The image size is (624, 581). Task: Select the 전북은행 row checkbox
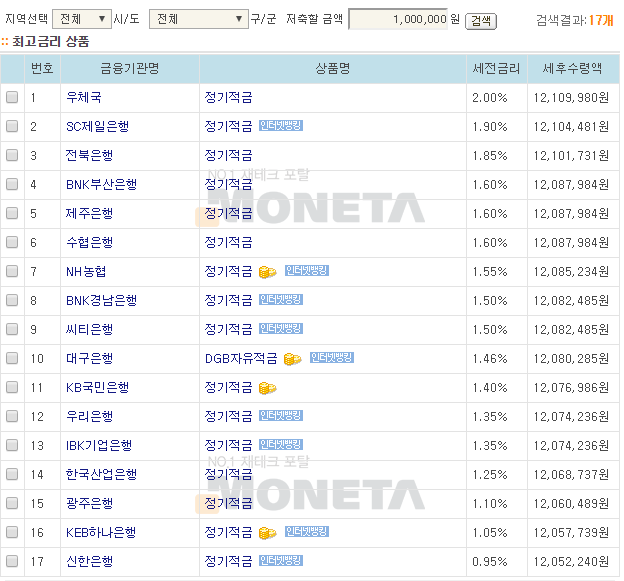pyautogui.click(x=12, y=155)
